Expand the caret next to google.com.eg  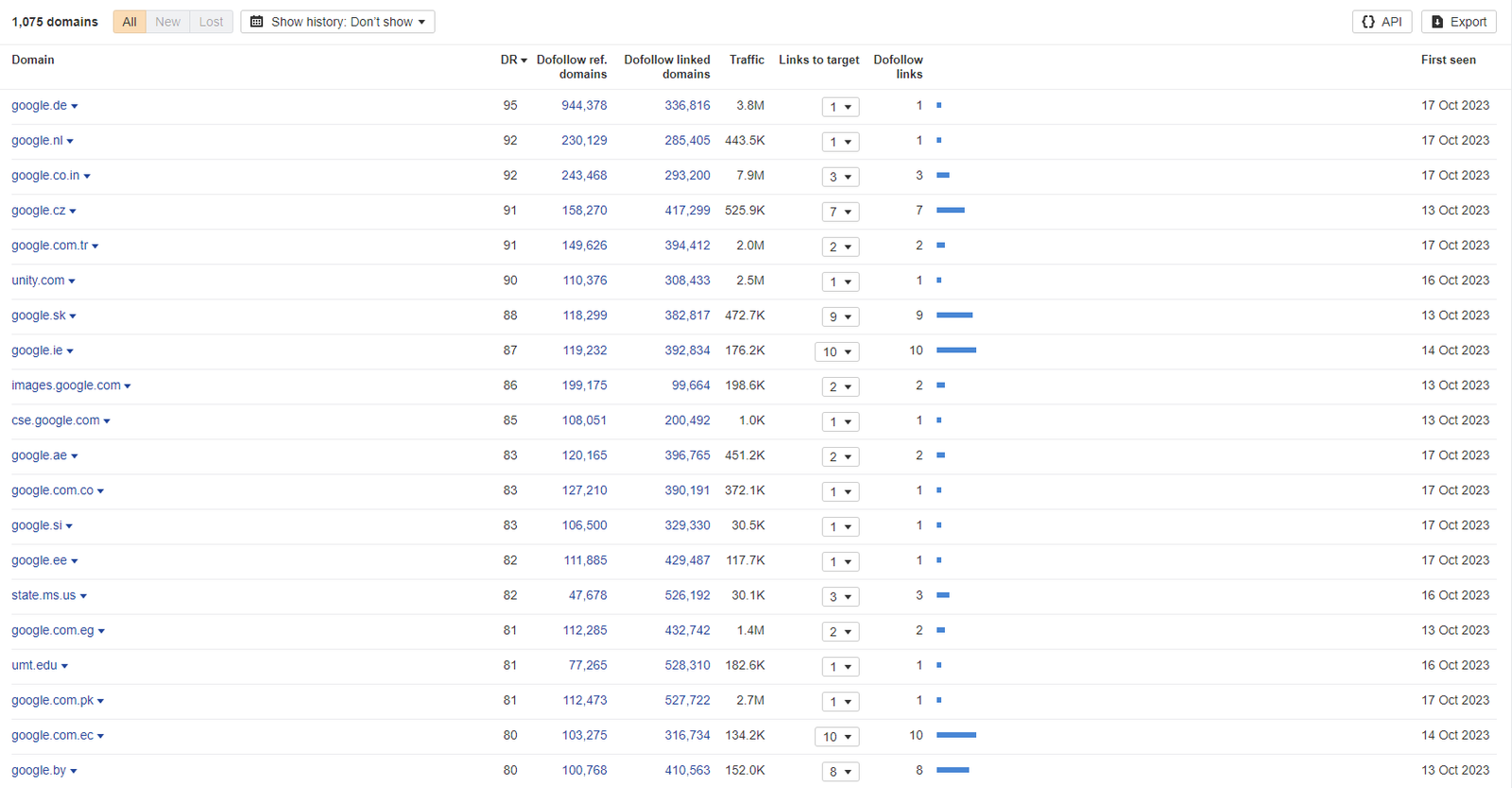101,631
